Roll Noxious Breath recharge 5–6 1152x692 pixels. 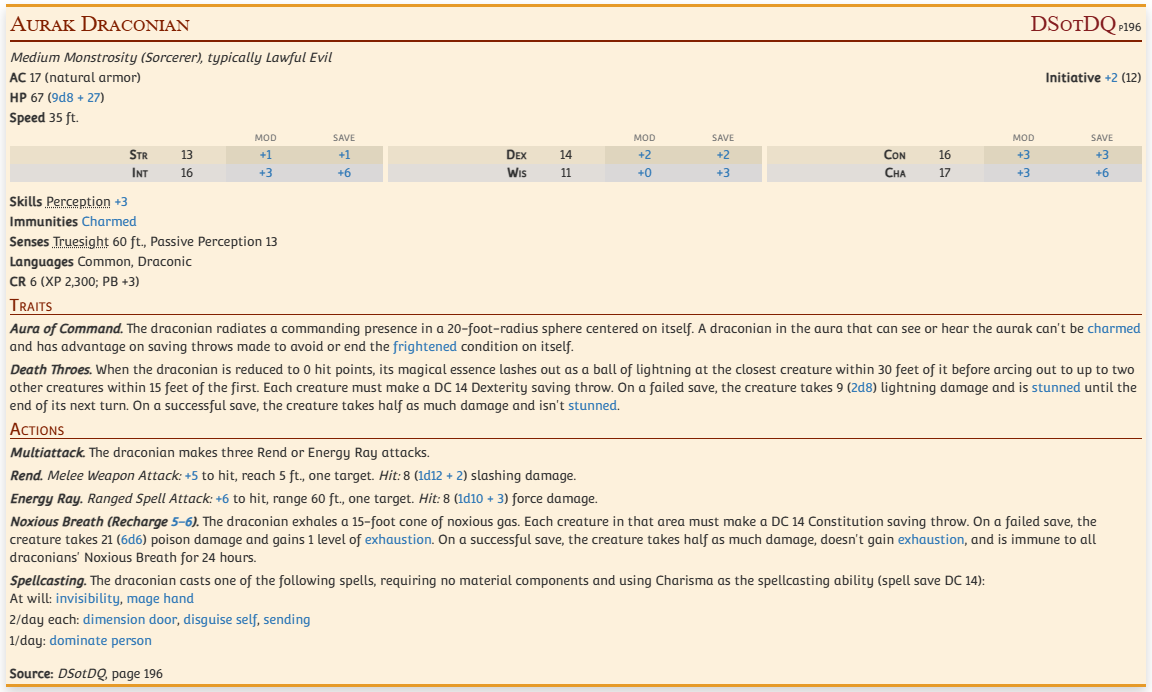183,521
